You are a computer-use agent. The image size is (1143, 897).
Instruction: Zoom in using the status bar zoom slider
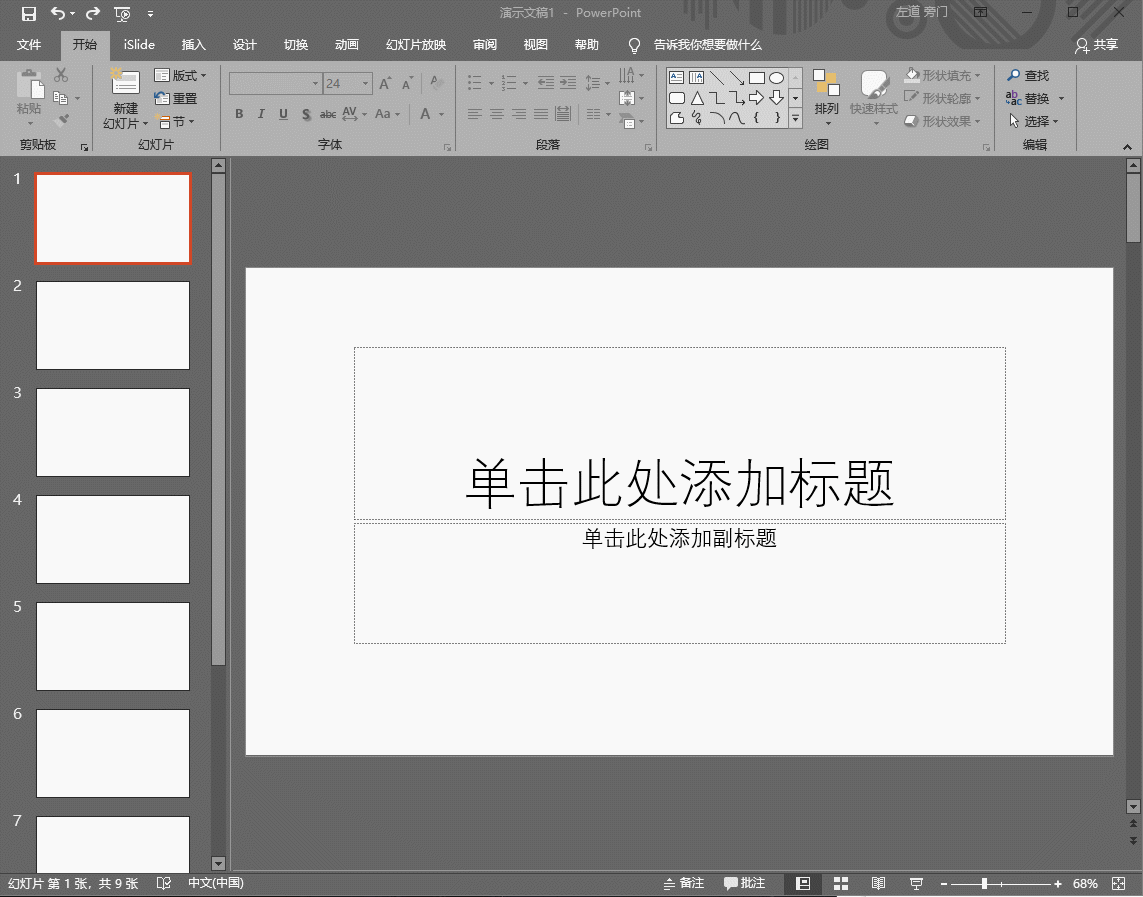[x=1057, y=883]
